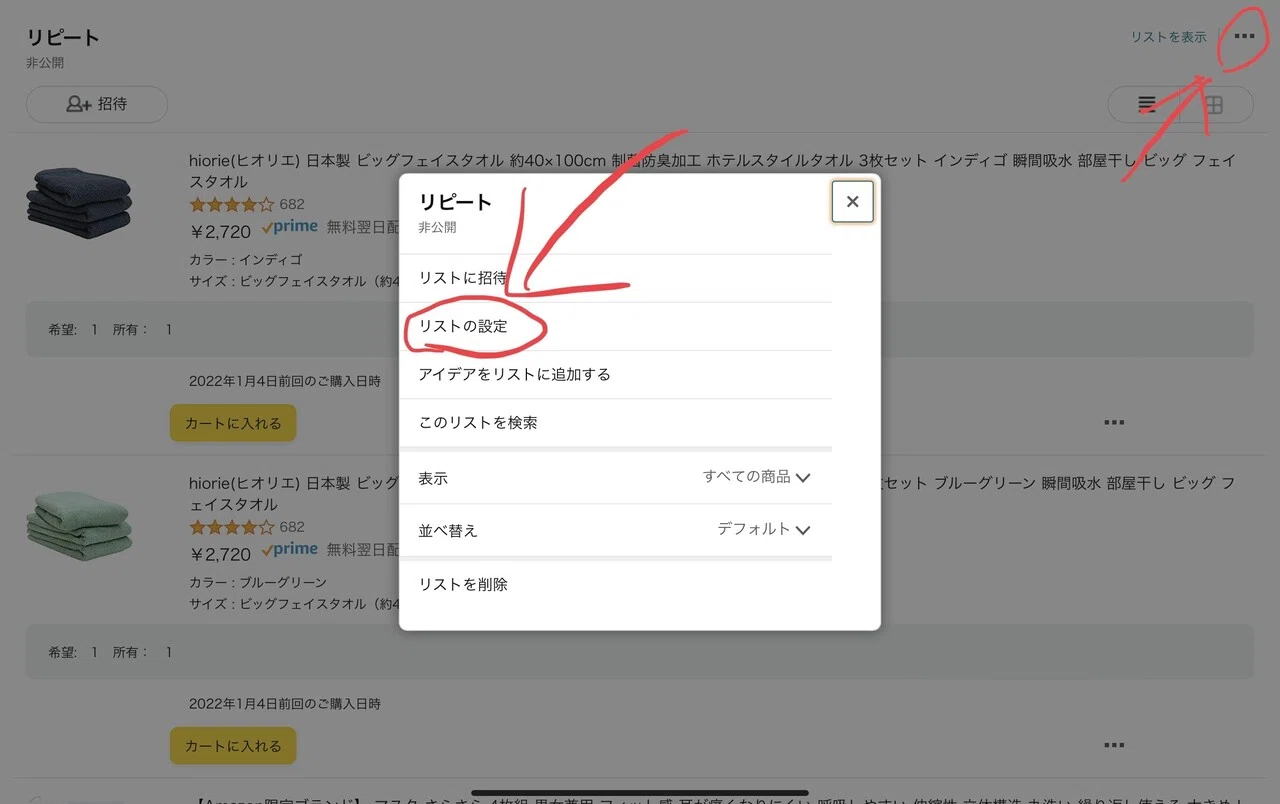The width and height of the screenshot is (1280, 804).
Task: Choose アイデアをリストに追加する
Action: (x=615, y=374)
